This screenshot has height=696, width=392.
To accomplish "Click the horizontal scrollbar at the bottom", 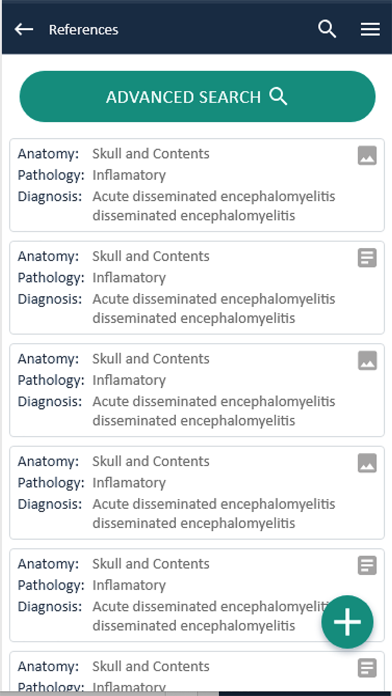I will pyautogui.click(x=196, y=693).
